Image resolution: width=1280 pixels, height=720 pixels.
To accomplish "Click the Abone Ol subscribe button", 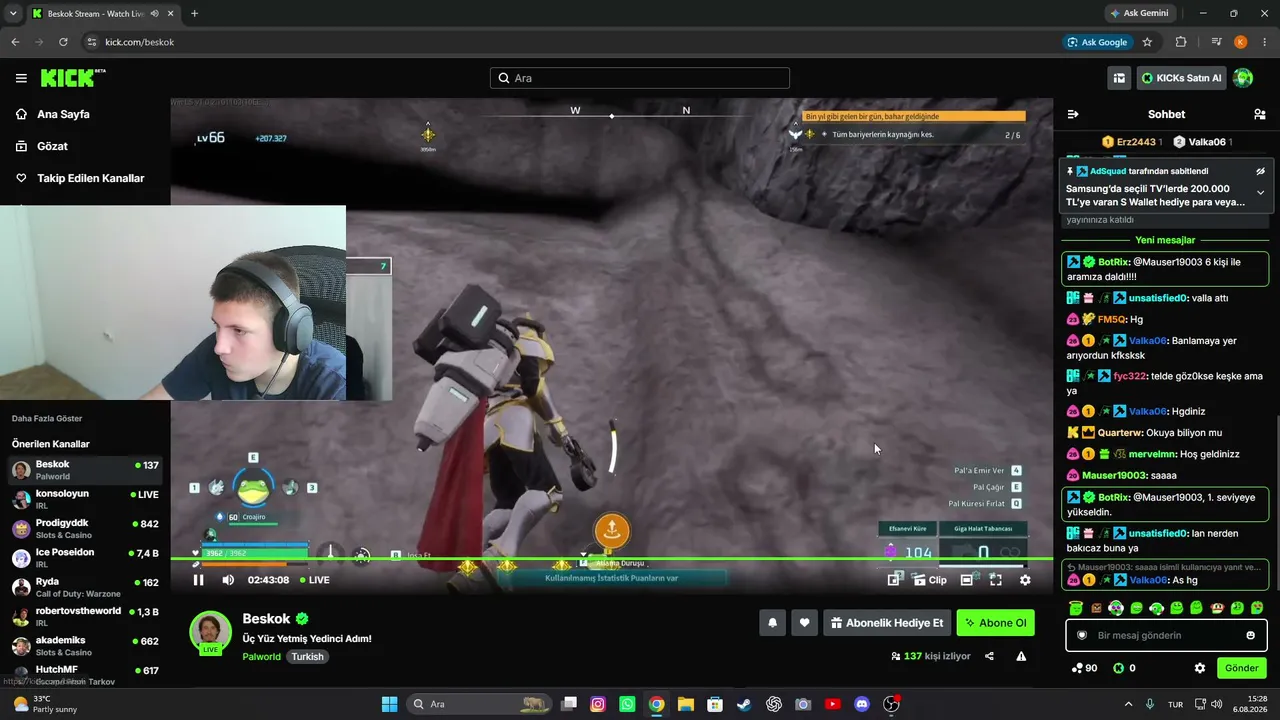I will click(995, 623).
